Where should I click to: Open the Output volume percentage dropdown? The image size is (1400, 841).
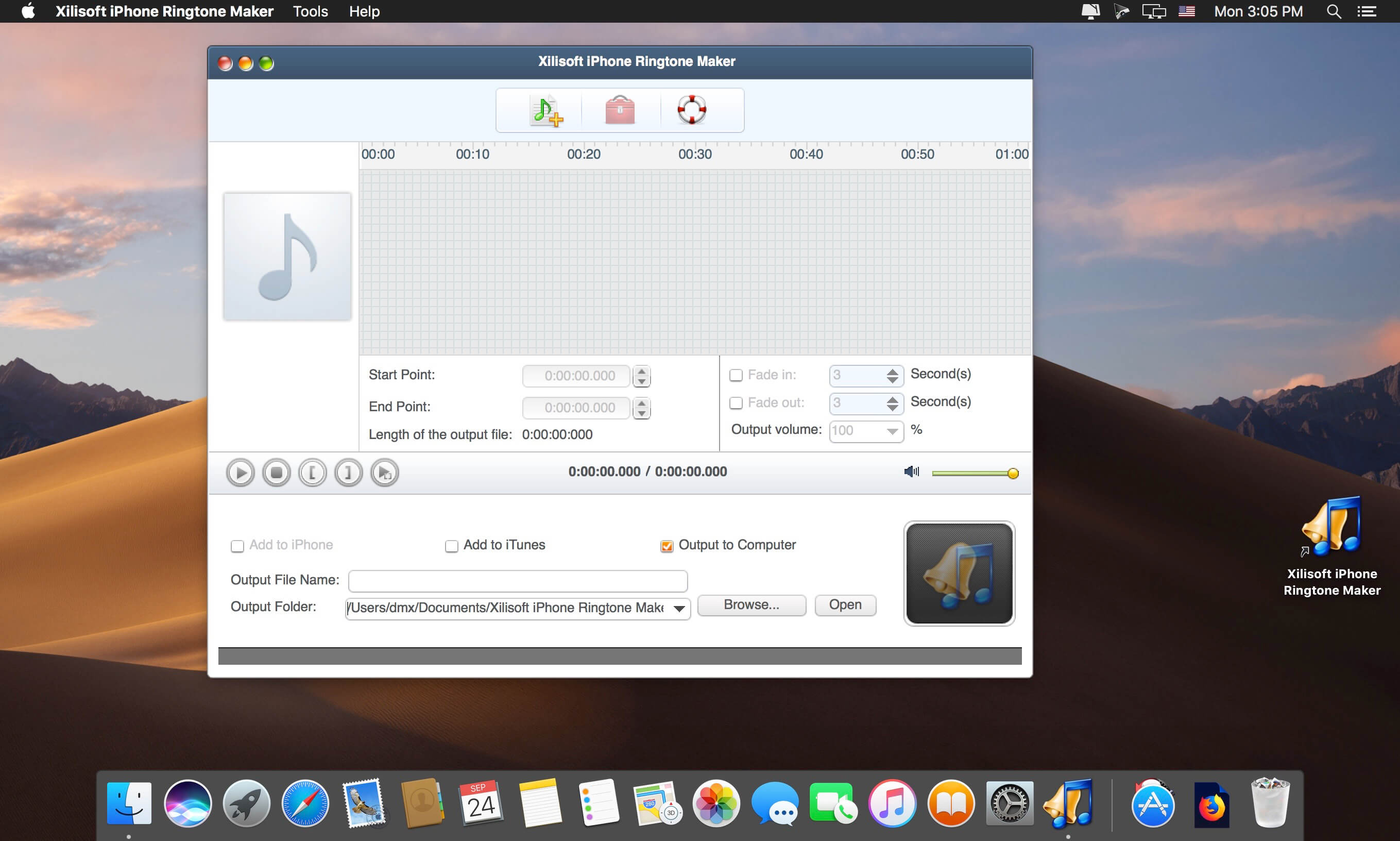pyautogui.click(x=866, y=431)
